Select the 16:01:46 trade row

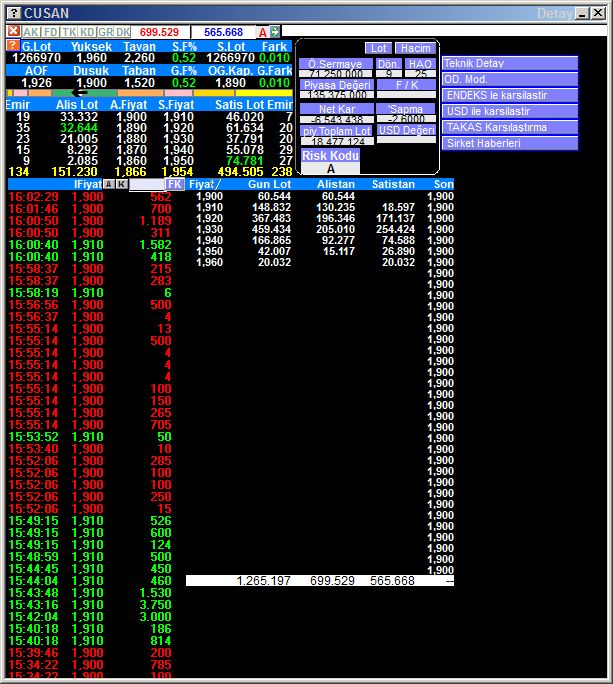90,209
